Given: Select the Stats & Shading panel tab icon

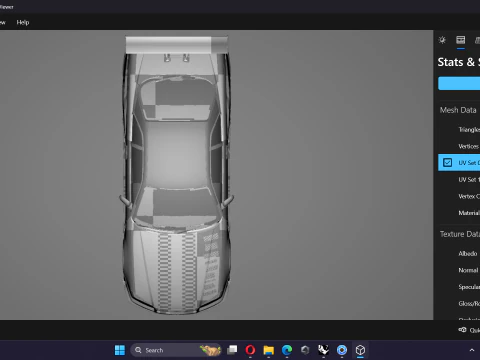Looking at the screenshot, I should 461,40.
